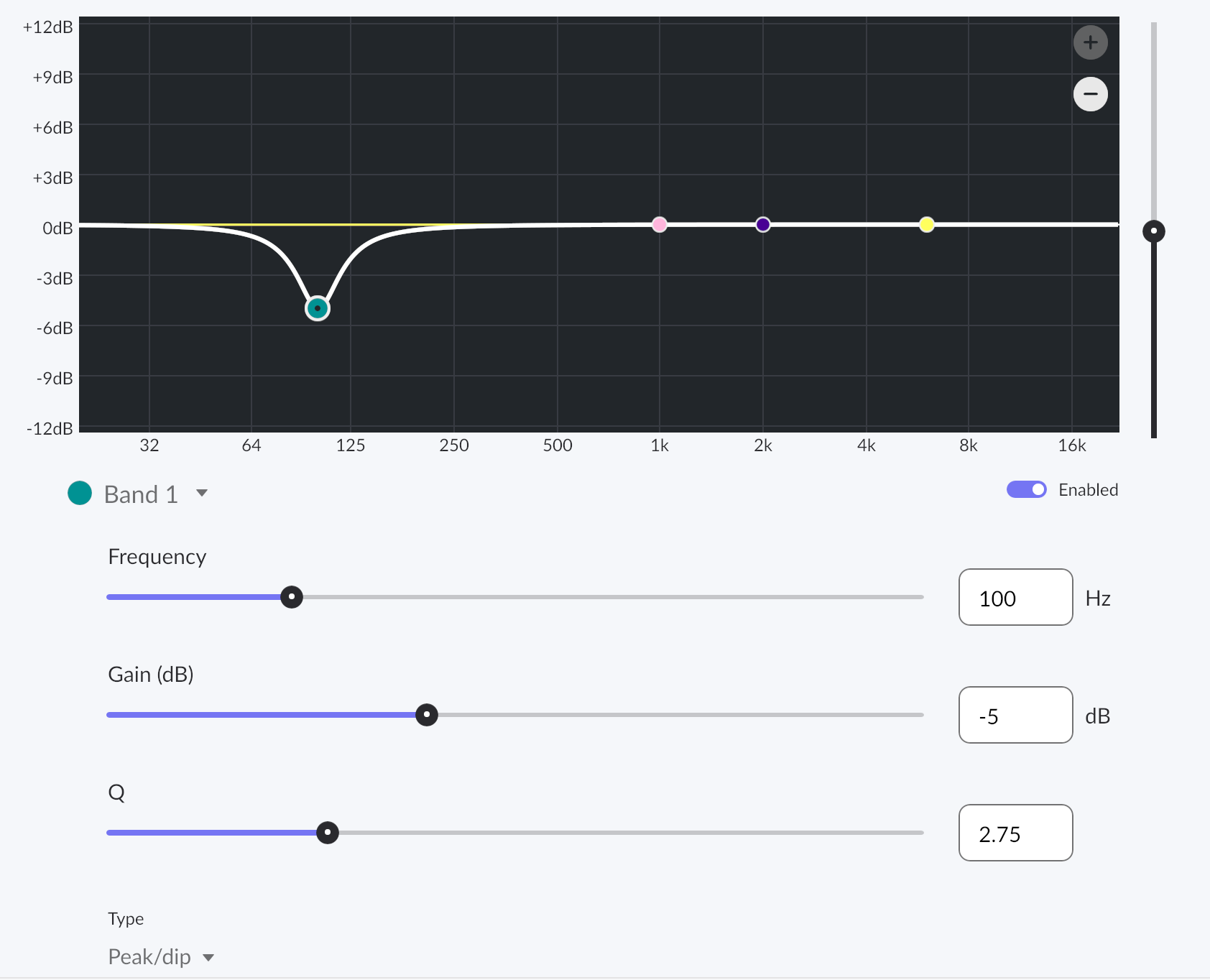Click the zoom in plus icon
This screenshot has height=980, width=1210.
[1090, 42]
